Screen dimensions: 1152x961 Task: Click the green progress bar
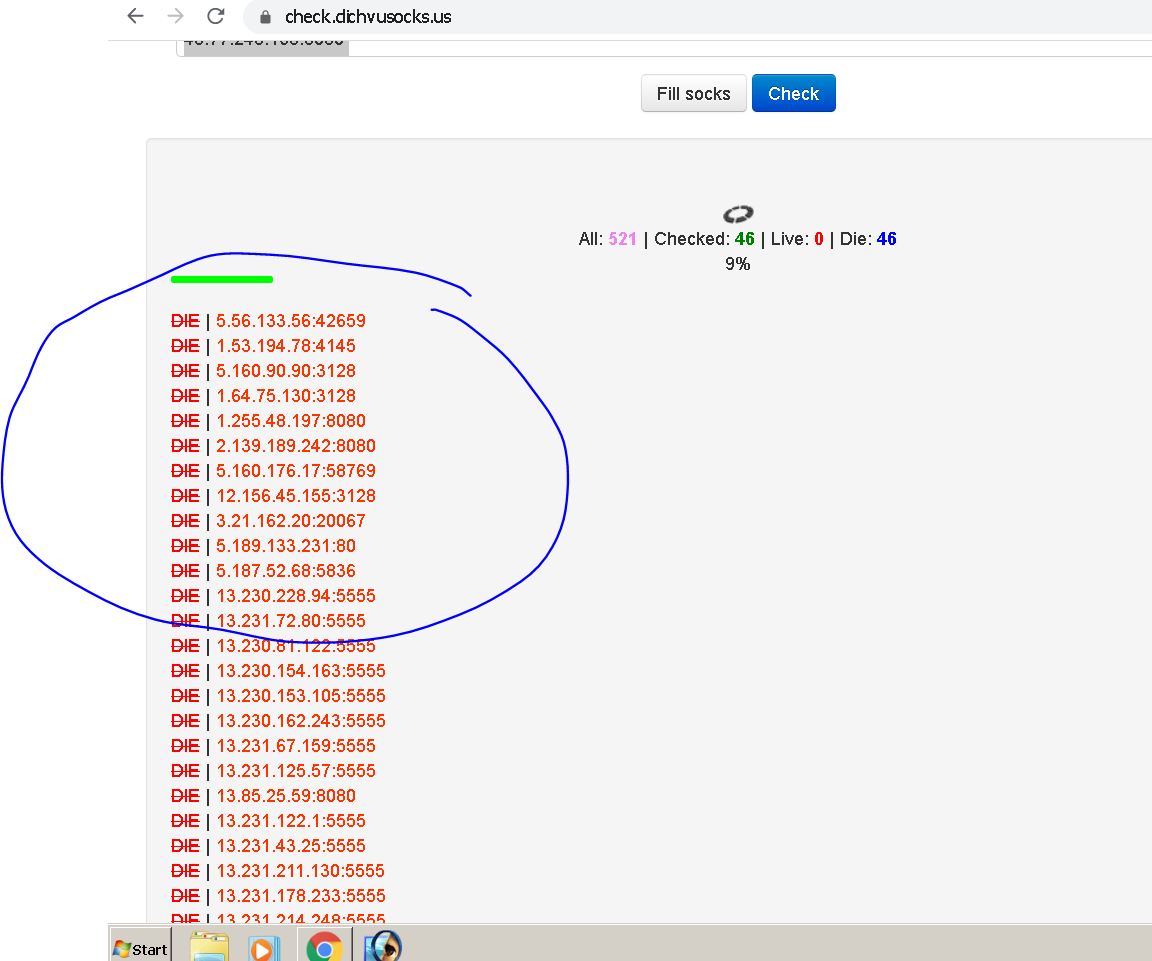222,279
